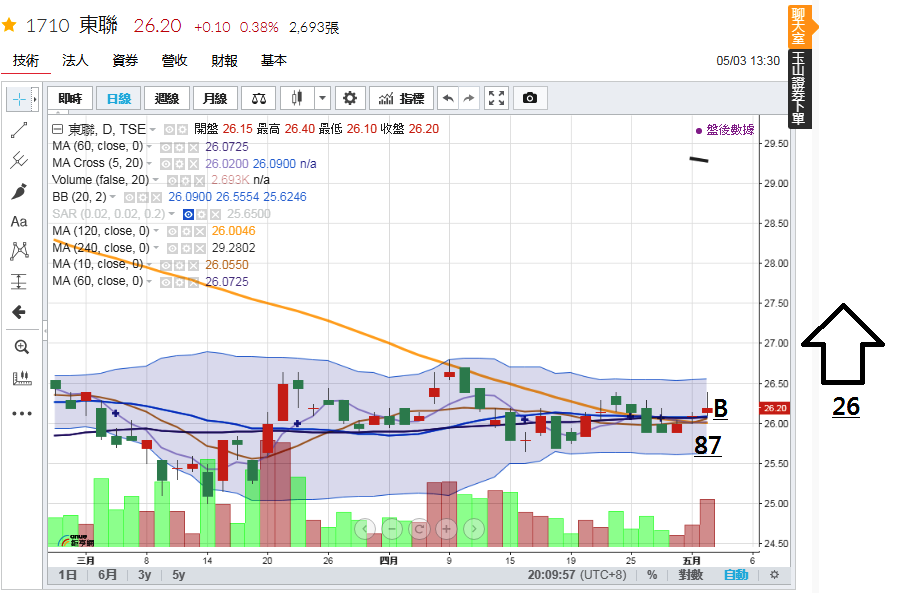Open the compare symbols scales icon
This screenshot has width=900, height=600.
(259, 98)
